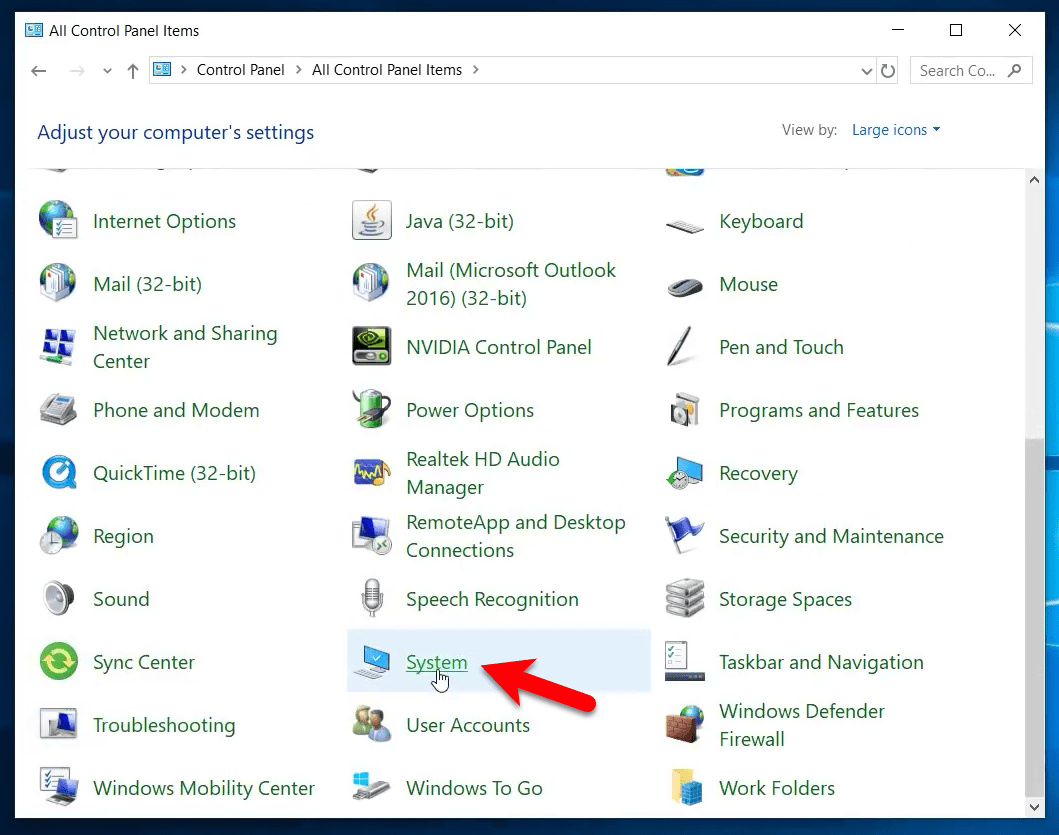
Task: Open the Windows Mobility Center link
Action: (204, 788)
